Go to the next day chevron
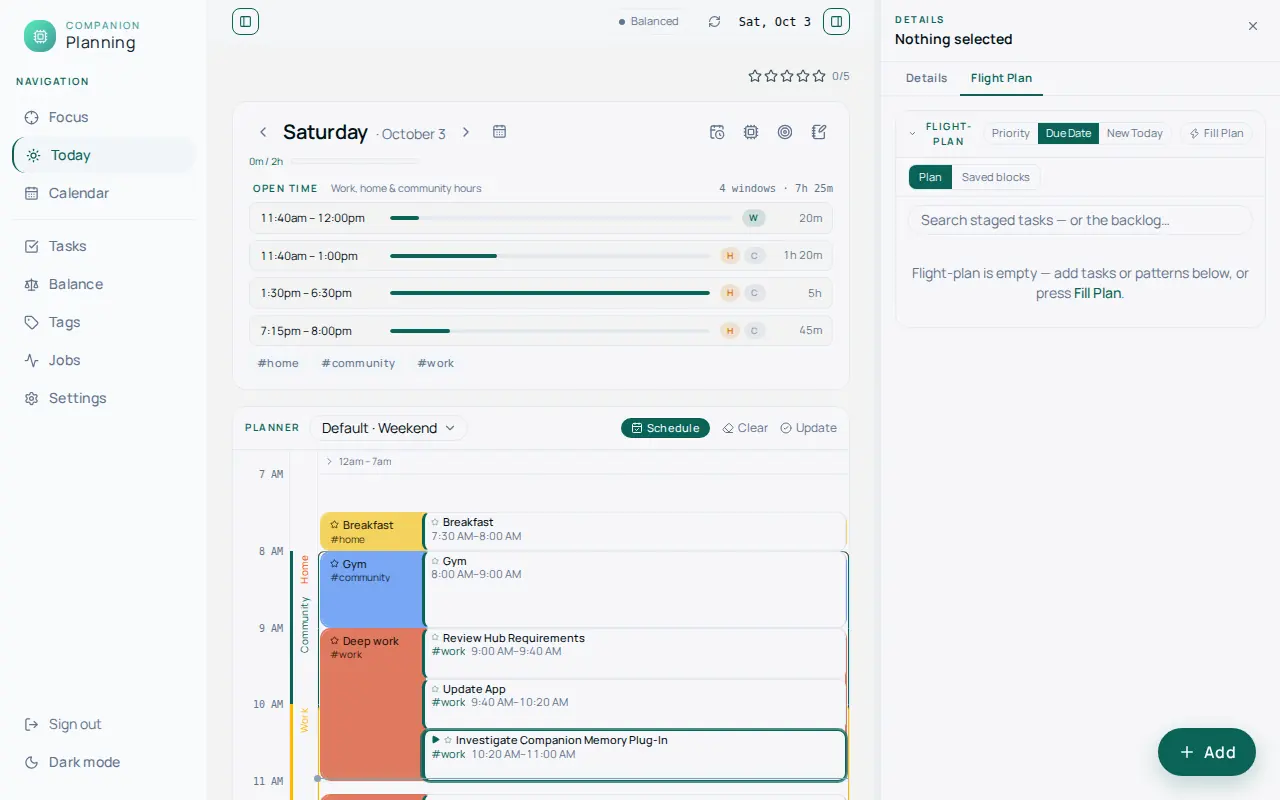1280x800 pixels. [x=466, y=132]
